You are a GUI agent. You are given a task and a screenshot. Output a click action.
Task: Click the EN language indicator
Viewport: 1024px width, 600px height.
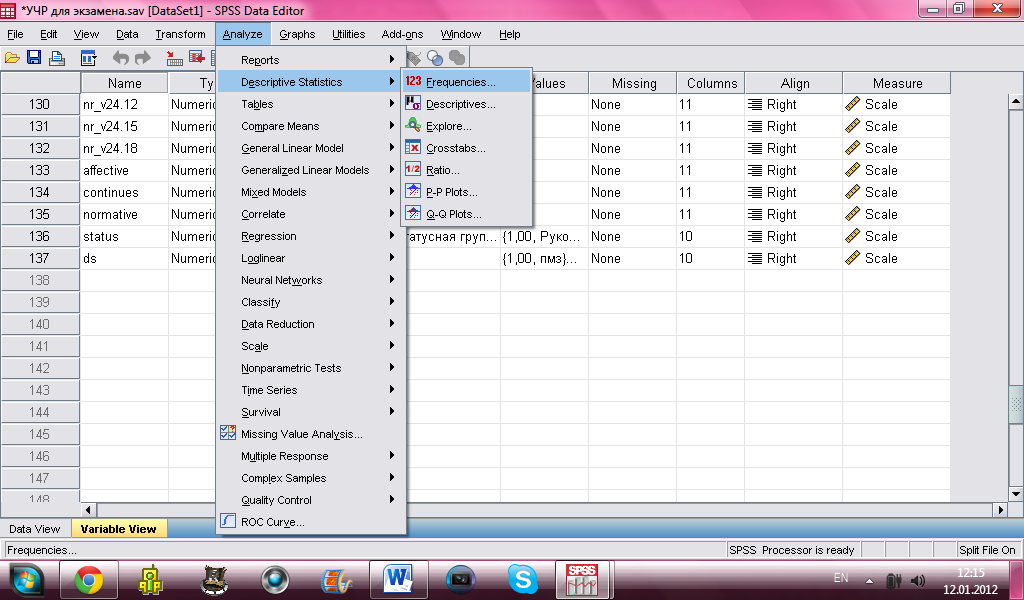click(840, 578)
